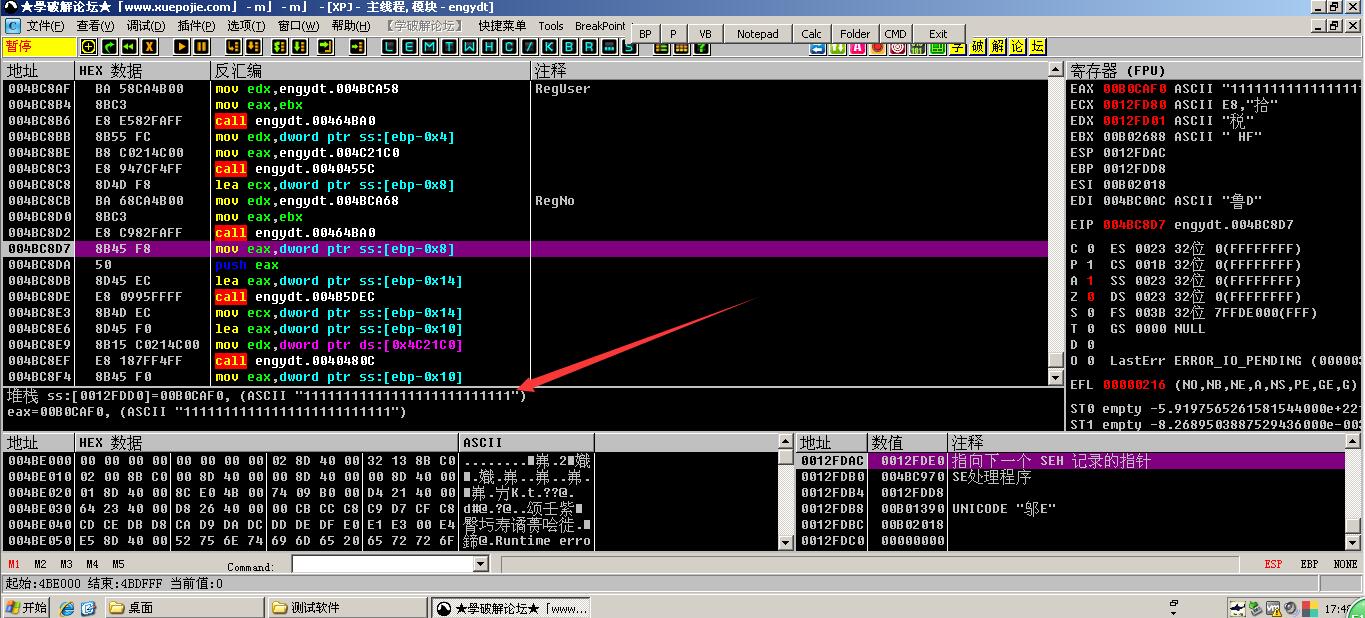Switch to memory dump tab M2

click(x=40, y=564)
